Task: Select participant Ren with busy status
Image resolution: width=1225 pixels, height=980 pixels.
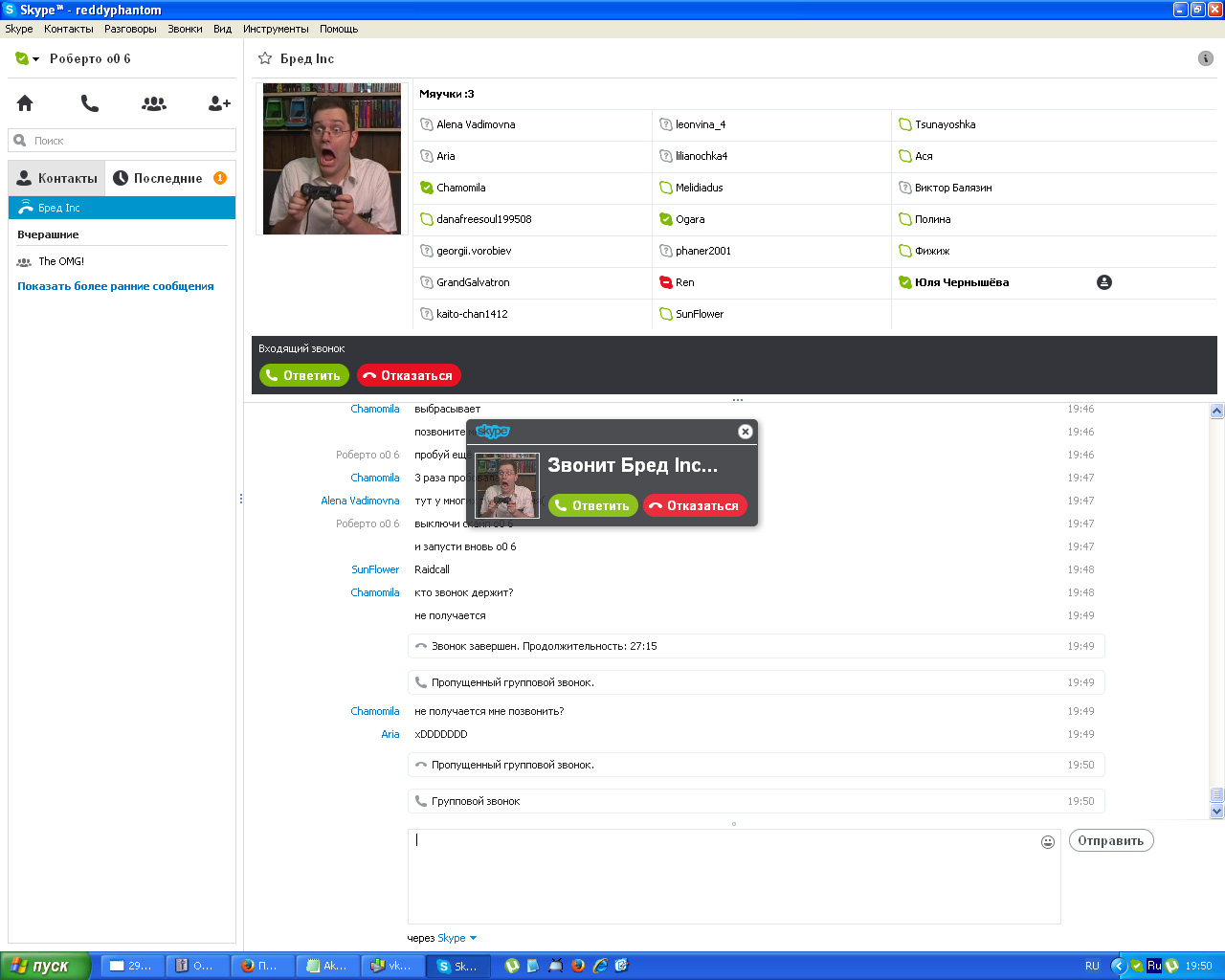Action: [685, 282]
